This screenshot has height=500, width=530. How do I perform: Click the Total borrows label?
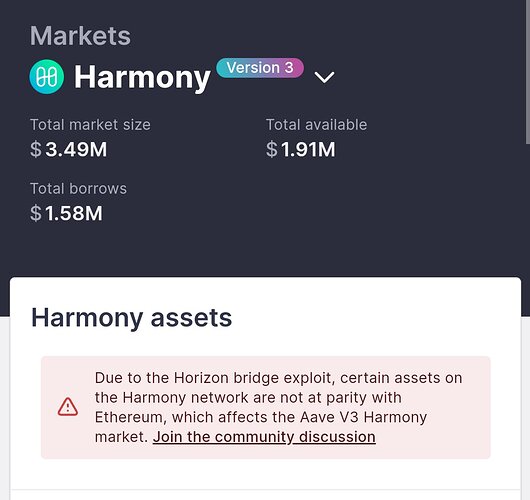[x=78, y=189]
